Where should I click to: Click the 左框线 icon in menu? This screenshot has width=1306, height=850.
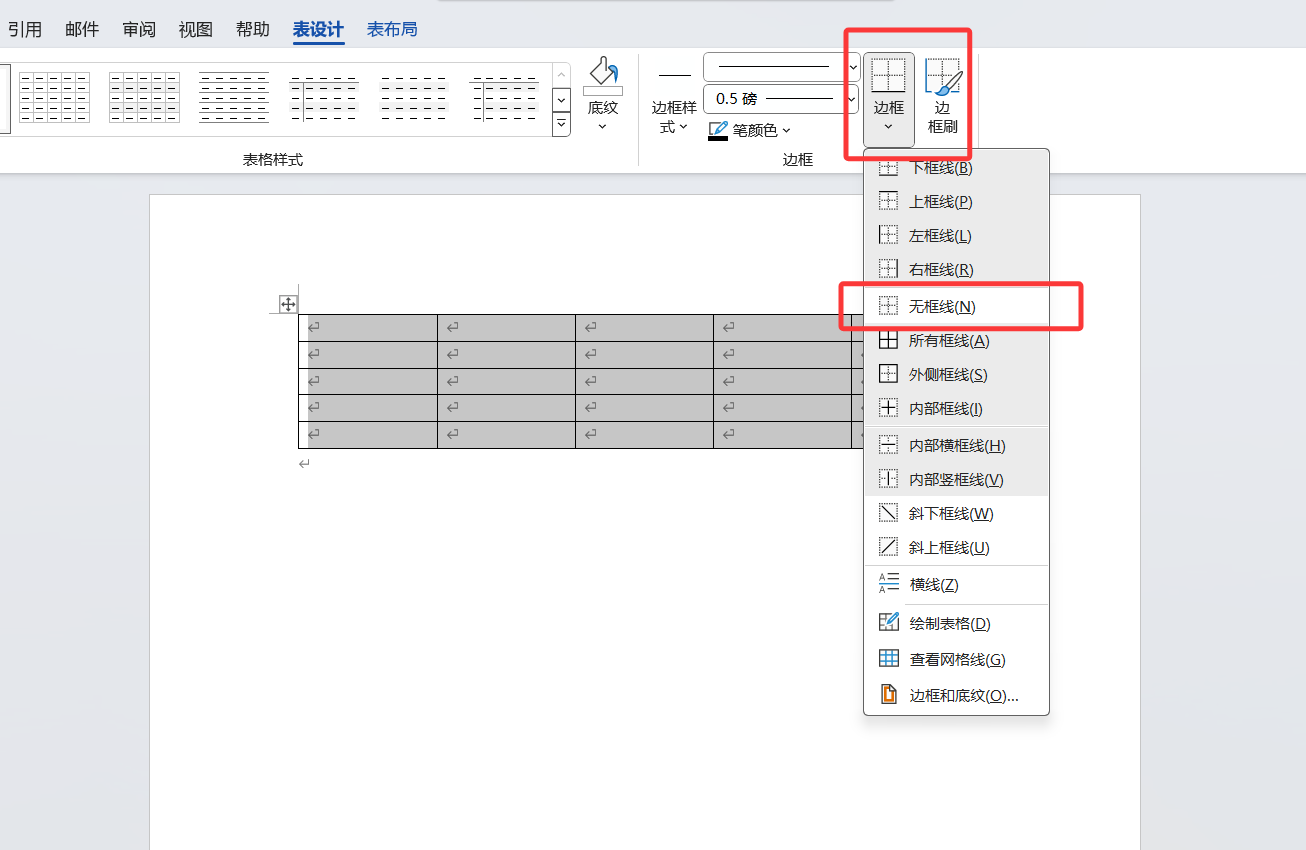coord(888,236)
